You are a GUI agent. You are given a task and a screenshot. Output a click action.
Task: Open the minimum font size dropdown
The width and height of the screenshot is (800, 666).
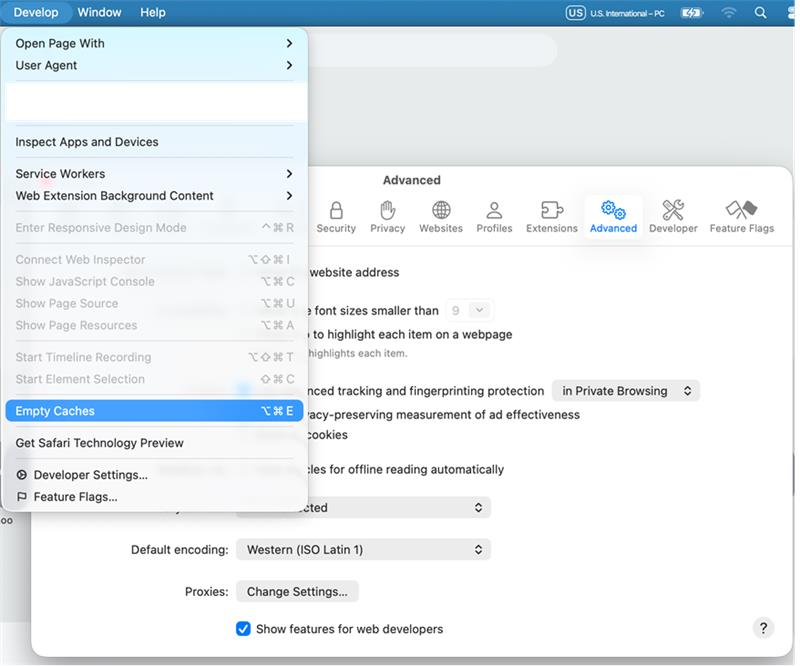[x=469, y=310]
